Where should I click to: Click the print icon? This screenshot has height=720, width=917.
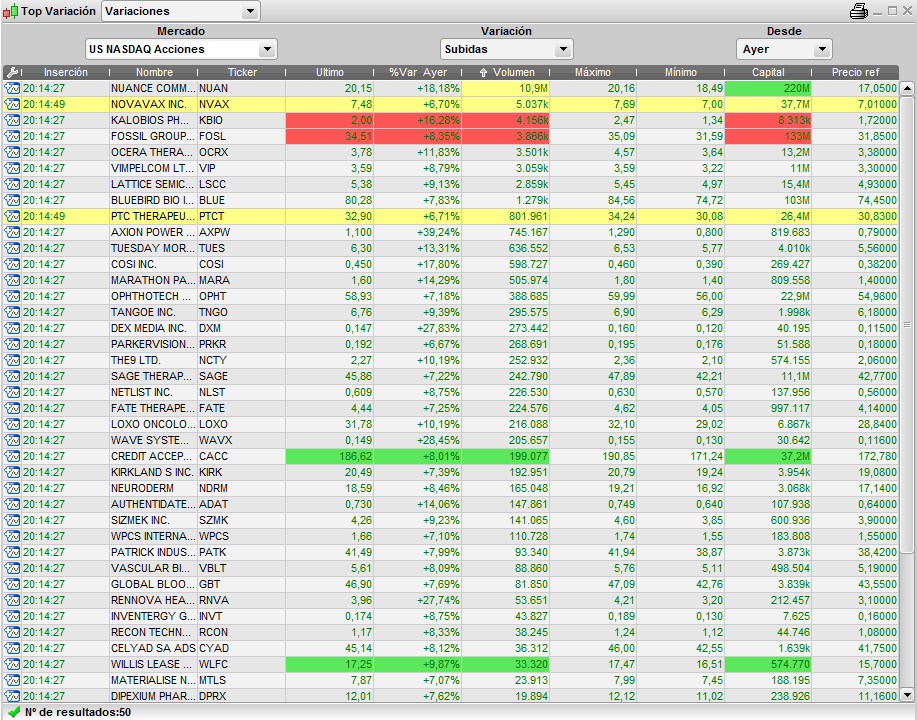click(x=859, y=11)
